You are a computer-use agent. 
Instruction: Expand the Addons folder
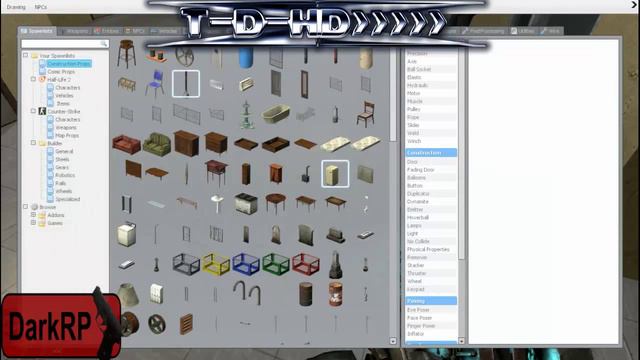[x=33, y=215]
